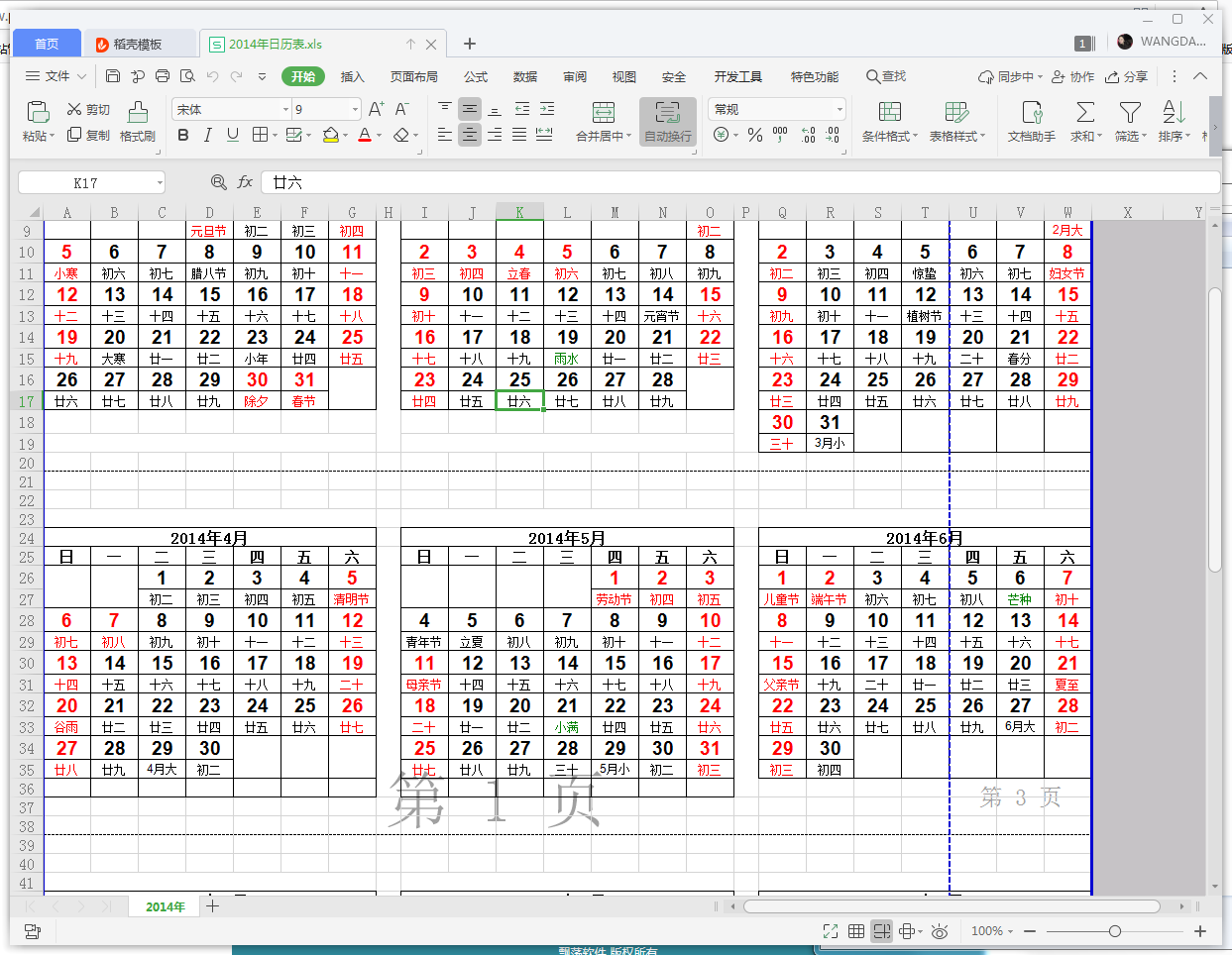The height and width of the screenshot is (955, 1232).
Task: Click the Insert Function fx icon
Action: (x=245, y=182)
